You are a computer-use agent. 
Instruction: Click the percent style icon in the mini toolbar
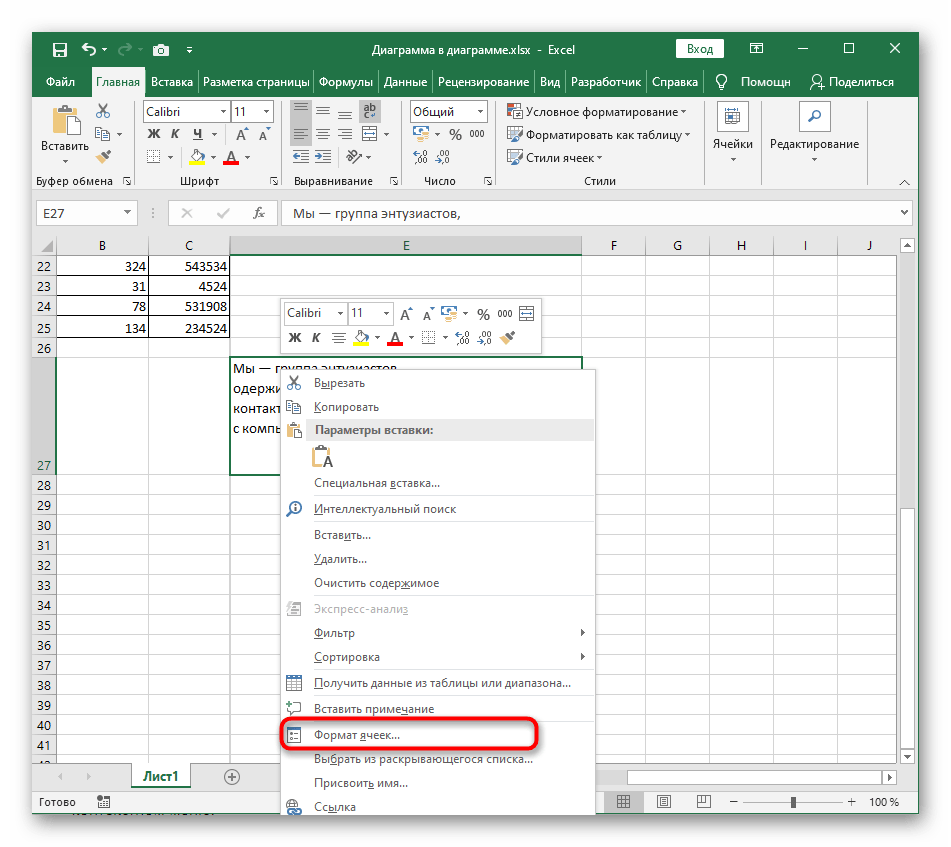click(x=484, y=314)
